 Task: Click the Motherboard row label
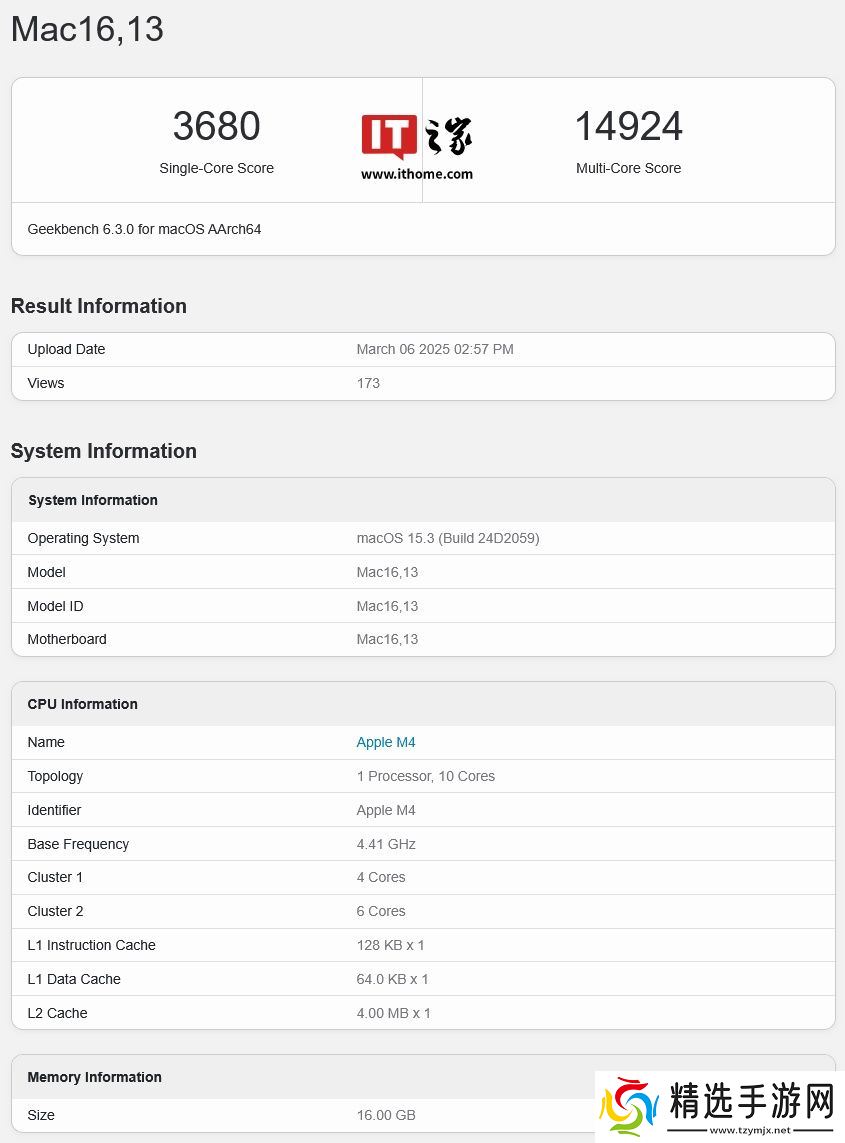(67, 639)
